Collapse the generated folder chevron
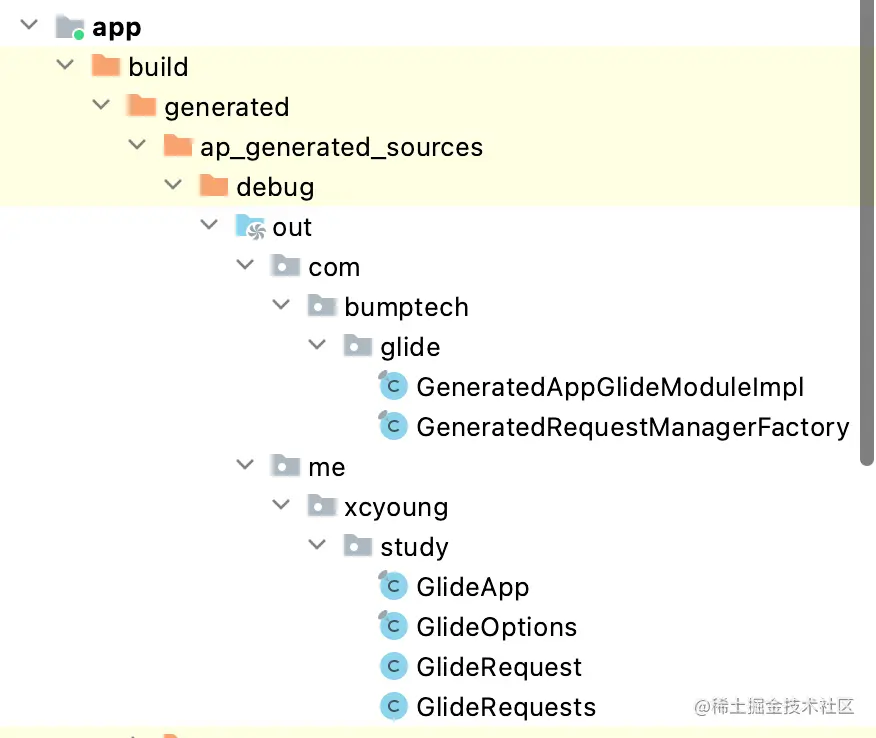Image resolution: width=876 pixels, height=738 pixels. click(x=101, y=104)
